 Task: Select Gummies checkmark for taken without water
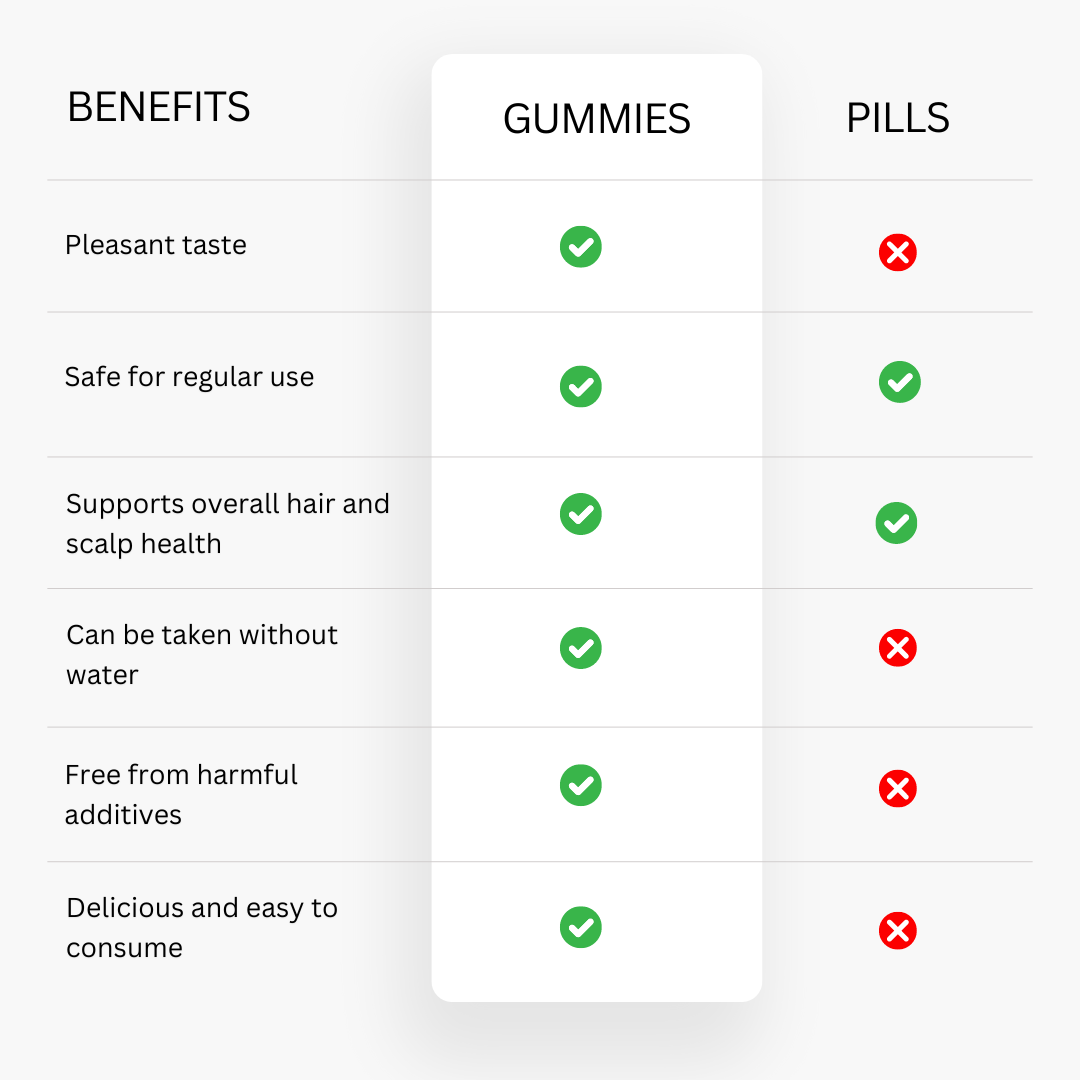click(581, 648)
